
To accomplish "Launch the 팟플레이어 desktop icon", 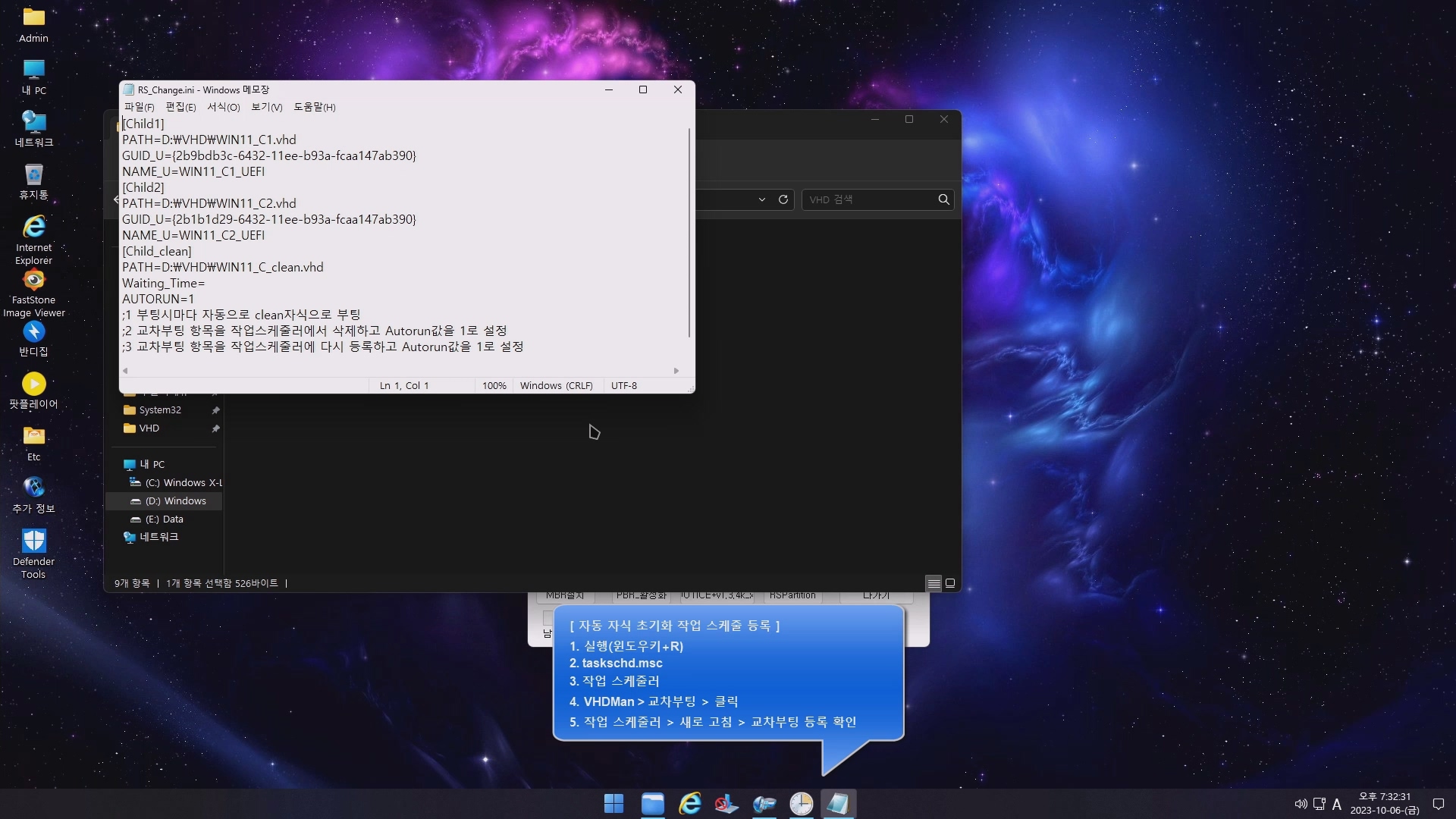I will (x=33, y=391).
